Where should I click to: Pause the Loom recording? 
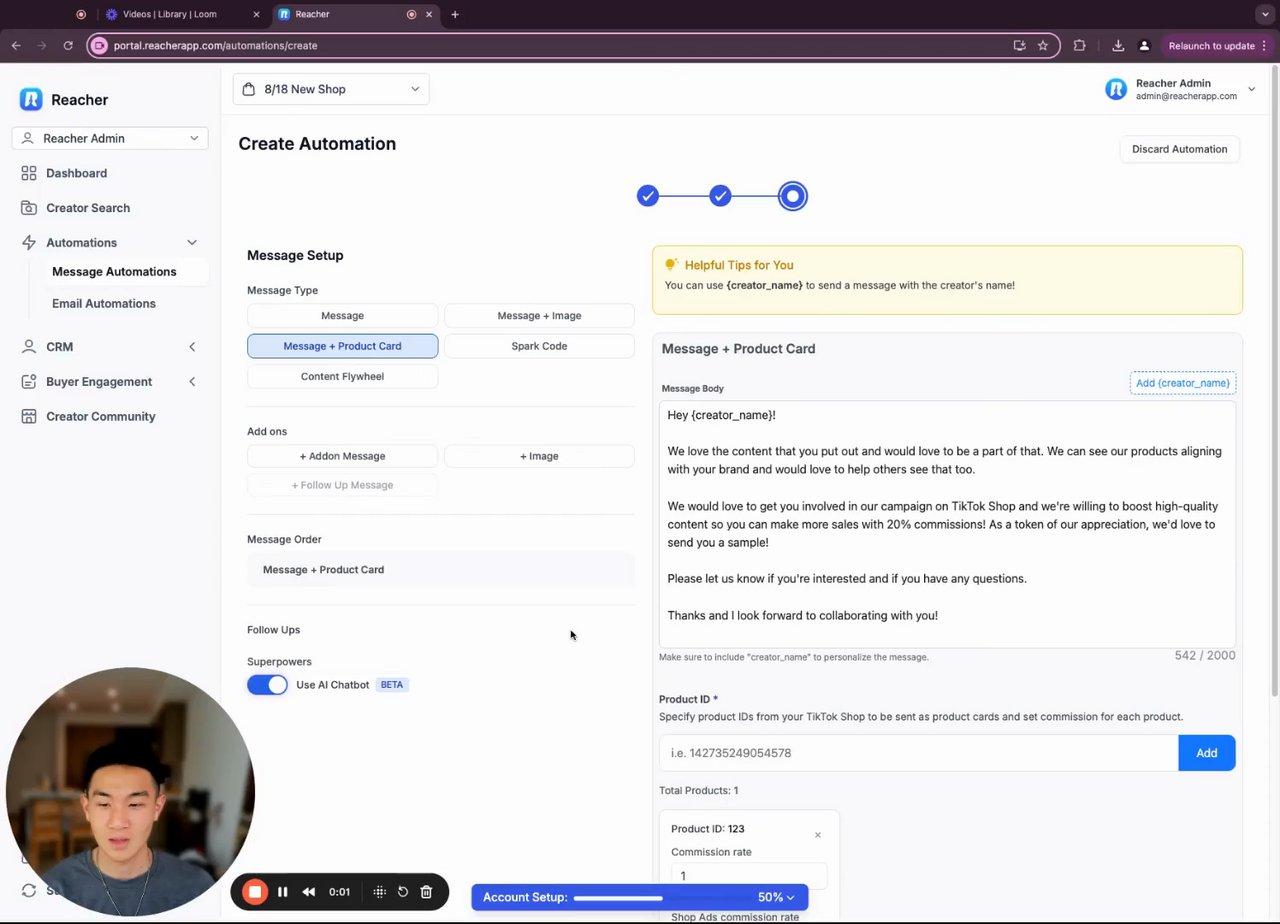point(283,892)
